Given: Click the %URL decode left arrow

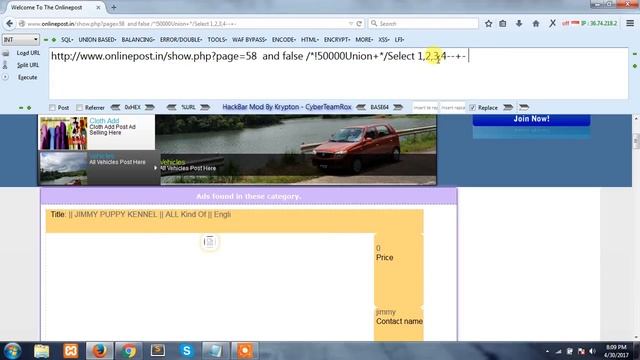Looking at the screenshot, I should [x=171, y=107].
